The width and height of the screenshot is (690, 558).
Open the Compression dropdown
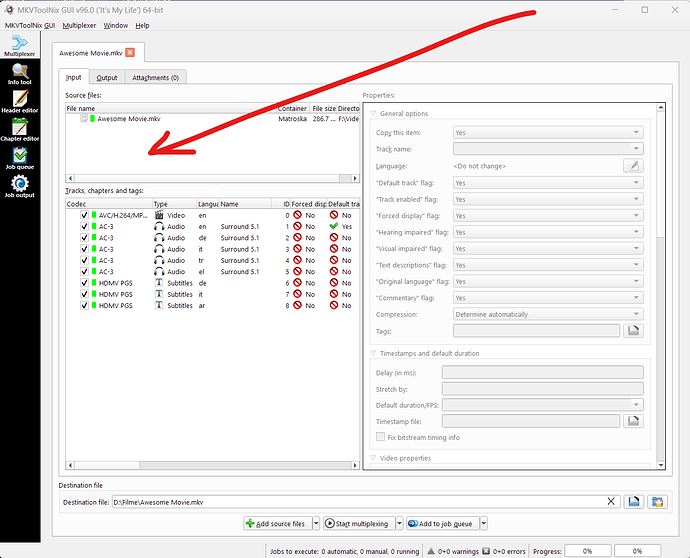pos(548,314)
